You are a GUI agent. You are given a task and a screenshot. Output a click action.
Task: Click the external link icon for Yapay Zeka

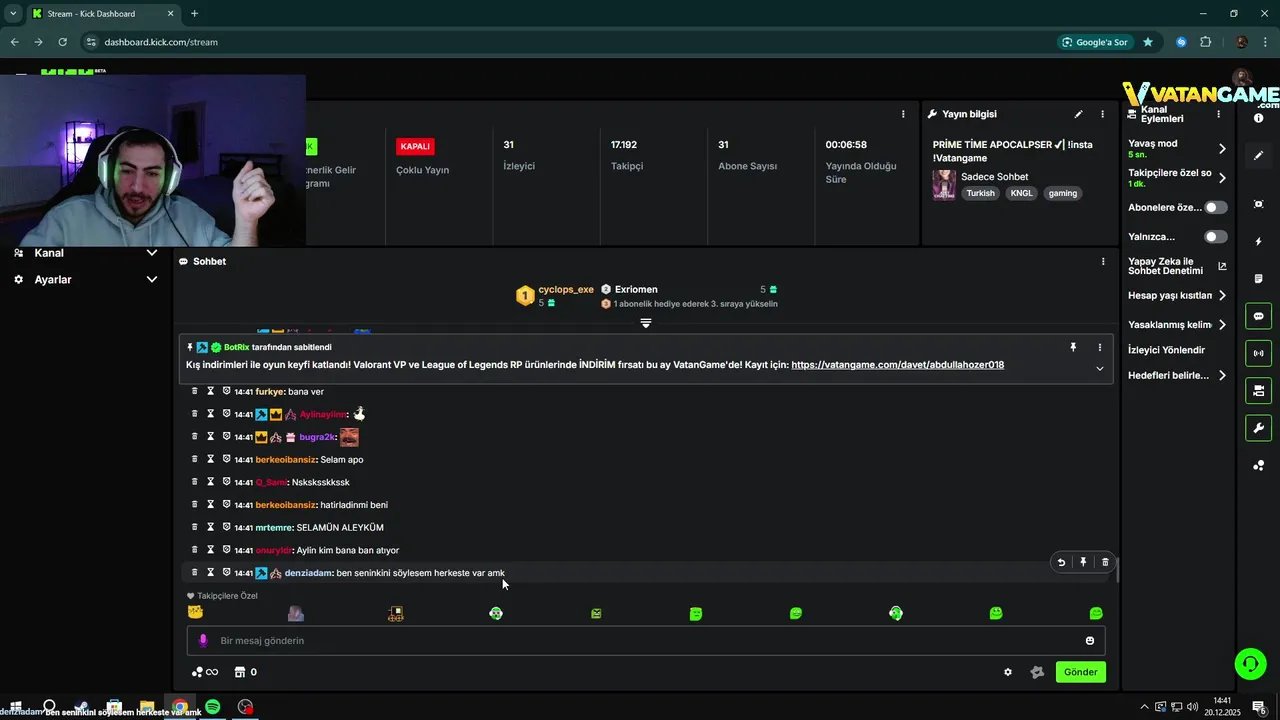pos(1222,266)
